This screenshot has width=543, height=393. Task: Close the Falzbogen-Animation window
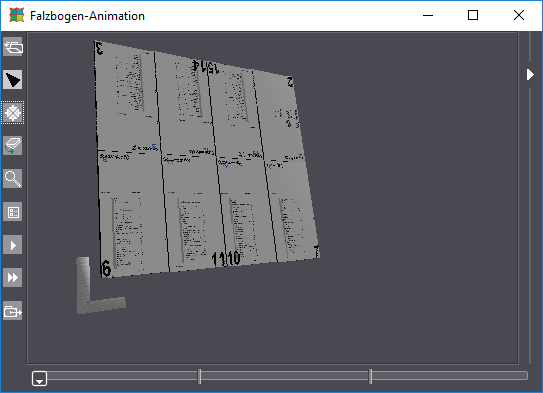519,15
